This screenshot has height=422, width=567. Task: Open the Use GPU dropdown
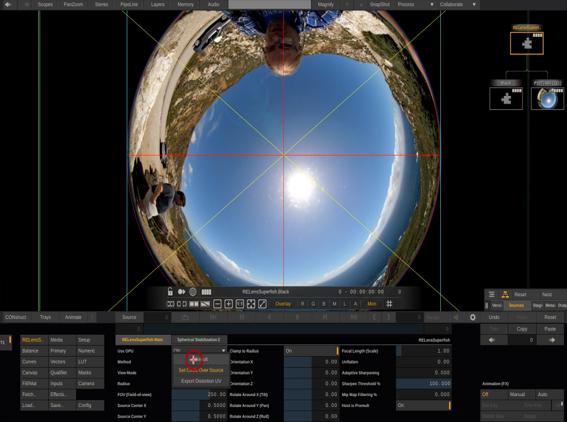[199, 350]
